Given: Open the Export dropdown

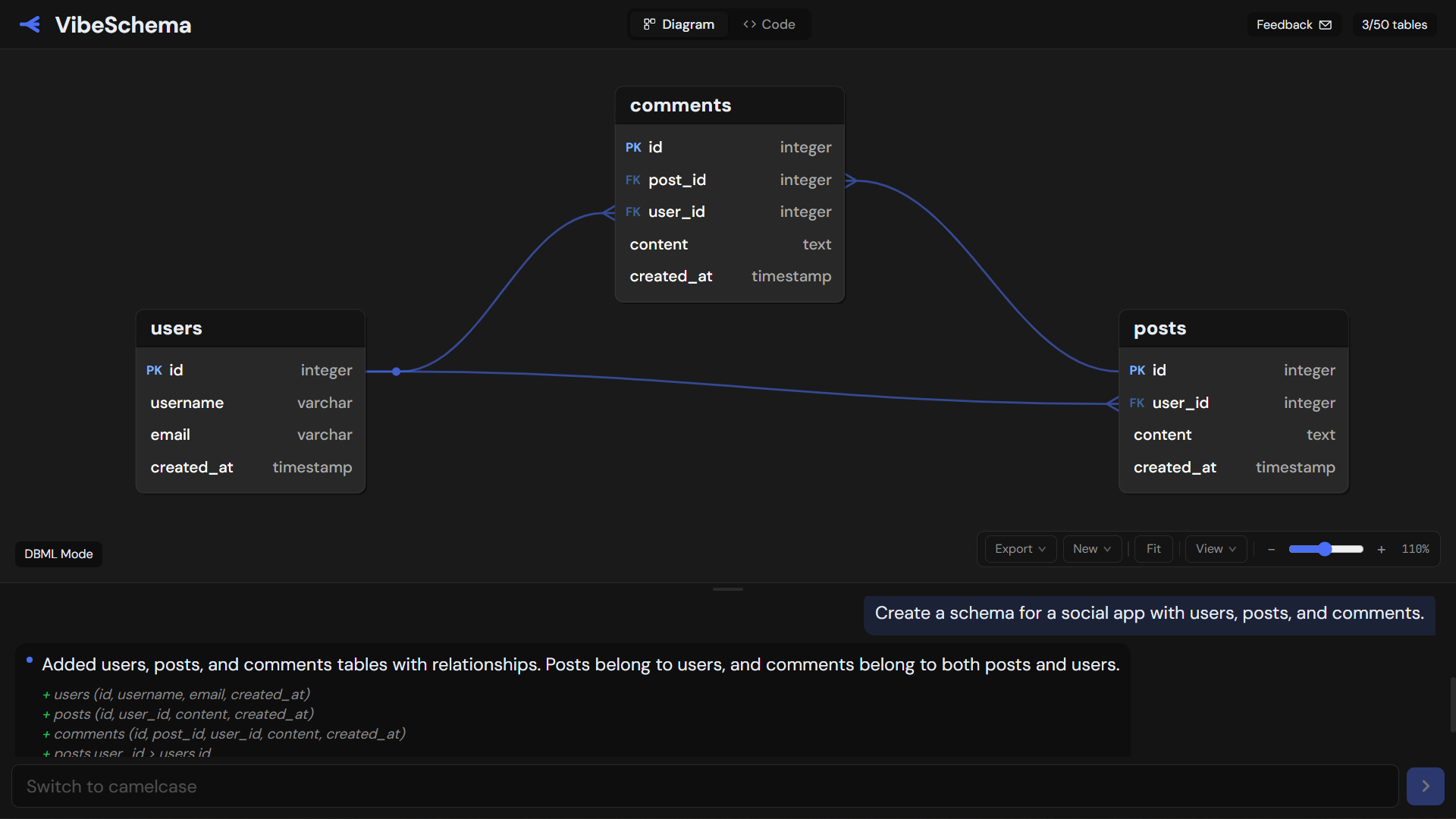Looking at the screenshot, I should coord(1018,548).
